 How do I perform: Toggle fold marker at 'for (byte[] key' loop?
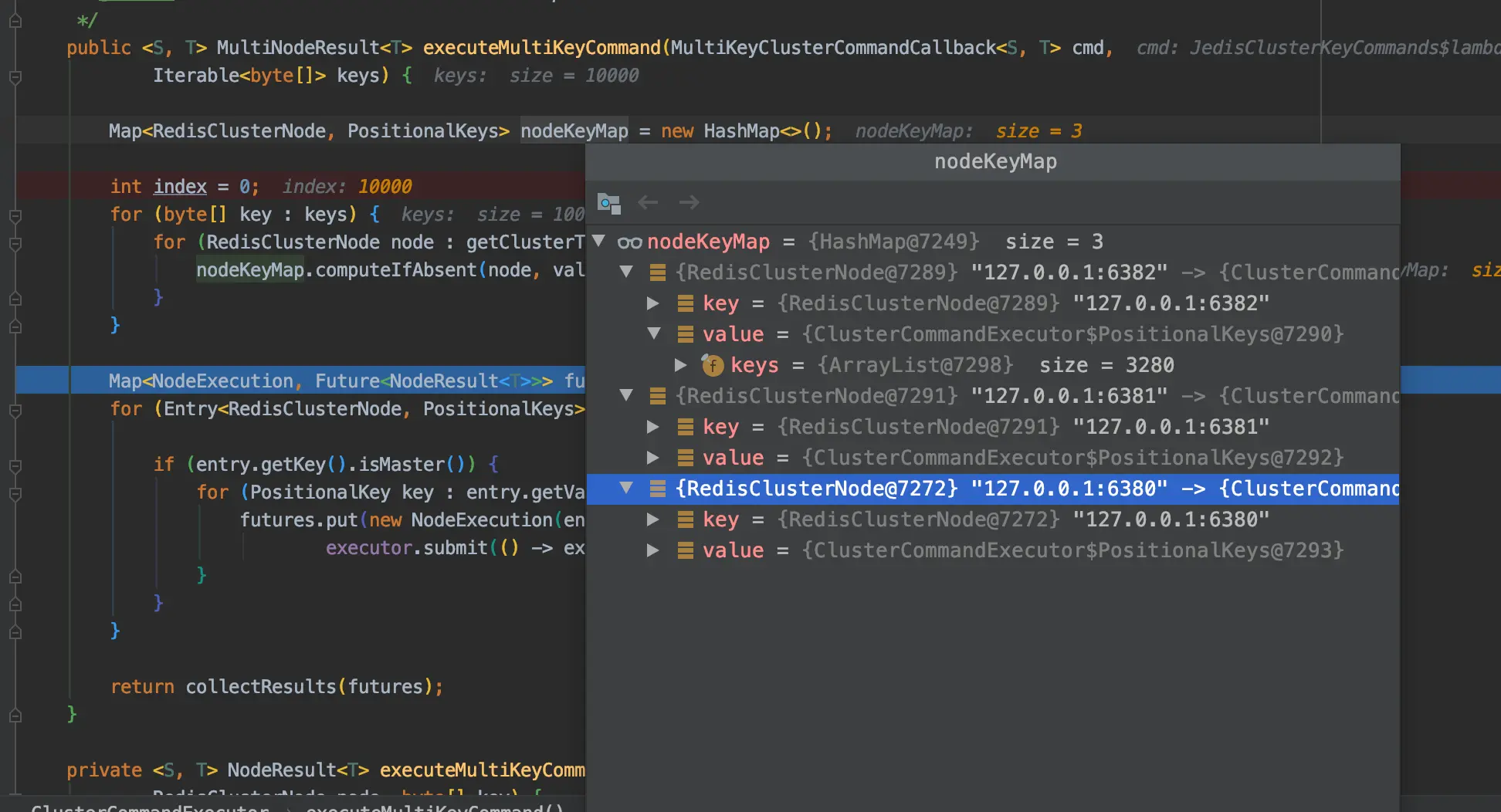pyautogui.click(x=15, y=215)
